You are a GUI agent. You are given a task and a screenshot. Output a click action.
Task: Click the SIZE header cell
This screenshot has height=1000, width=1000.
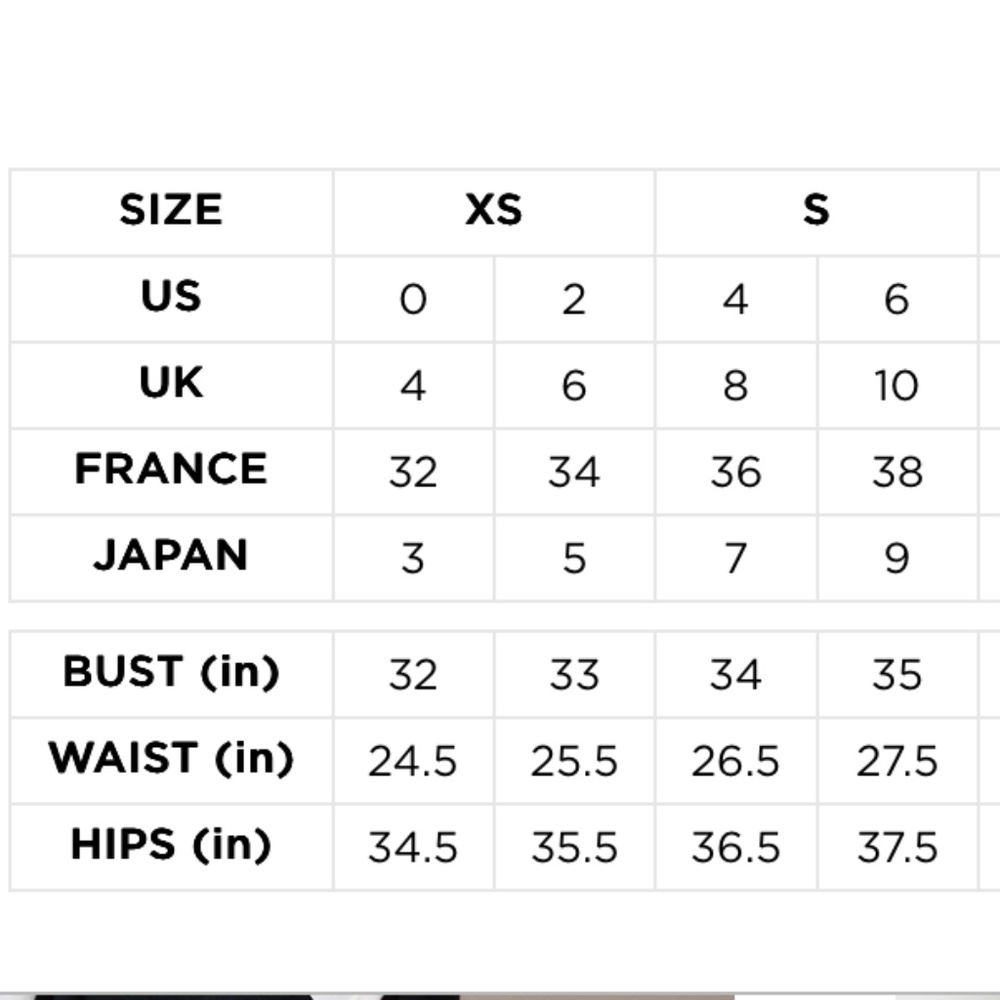(x=171, y=211)
